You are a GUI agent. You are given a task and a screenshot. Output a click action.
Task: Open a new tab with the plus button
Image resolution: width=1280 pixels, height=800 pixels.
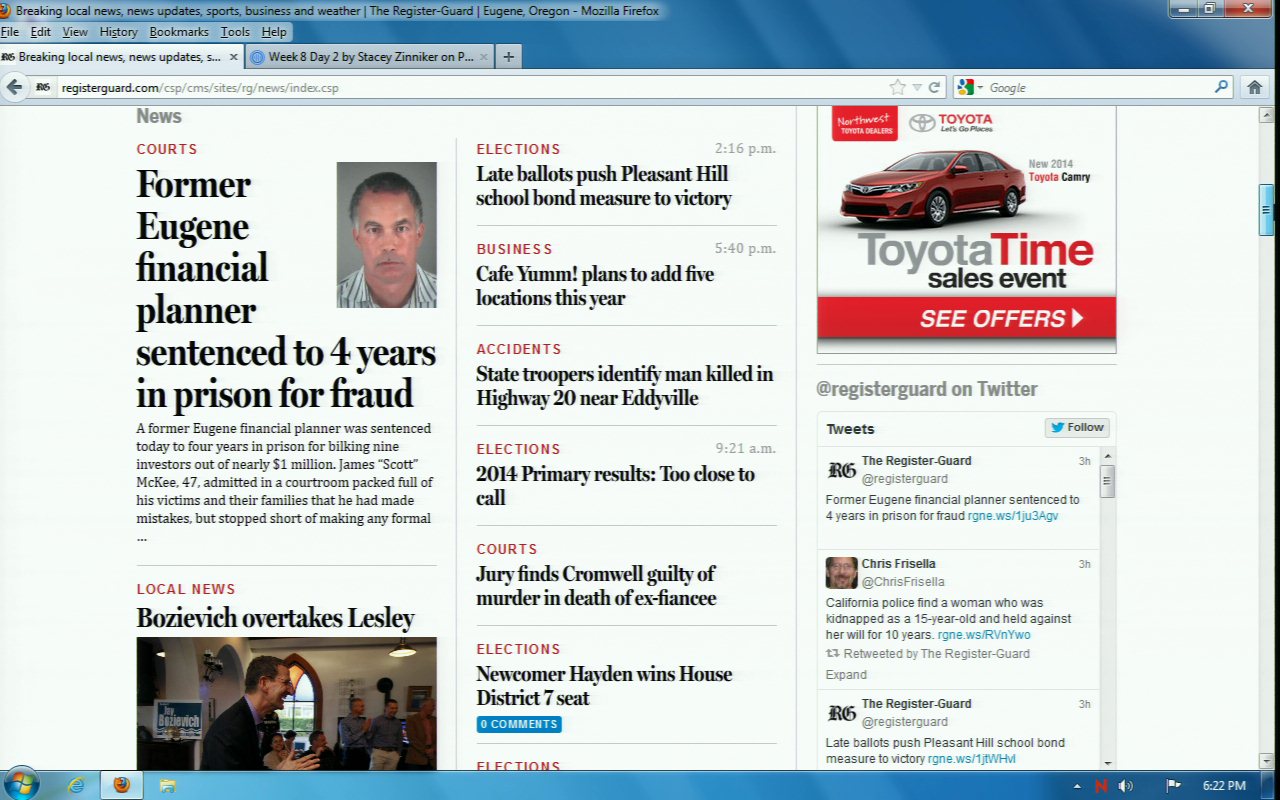coord(508,57)
